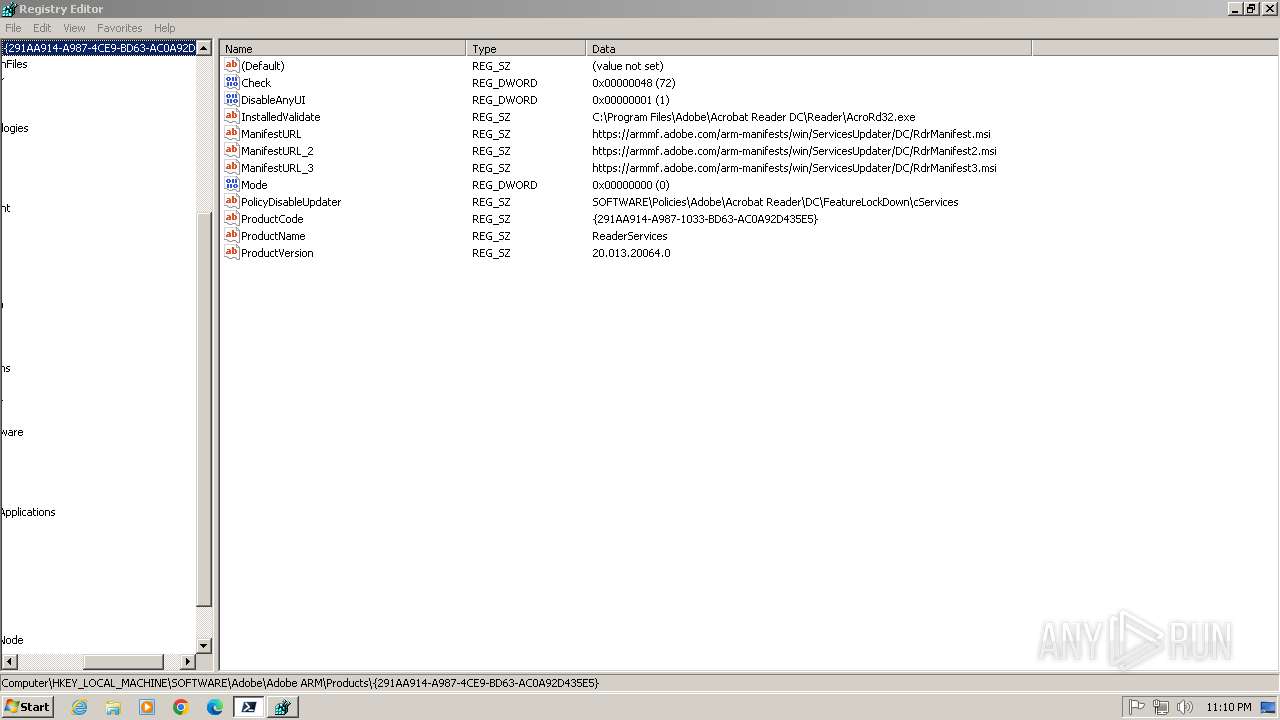
Task: Select the InstalledValidate value name
Action: tap(281, 117)
